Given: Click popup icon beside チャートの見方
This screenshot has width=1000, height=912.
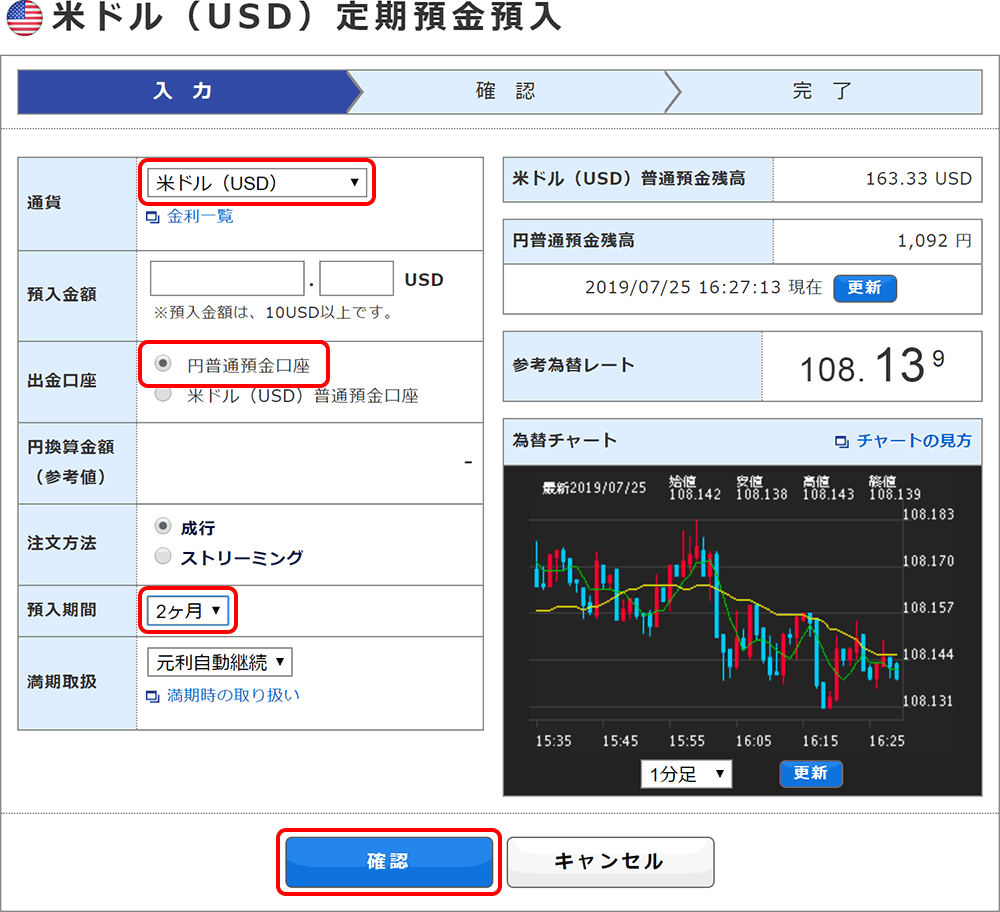Looking at the screenshot, I should 842,441.
